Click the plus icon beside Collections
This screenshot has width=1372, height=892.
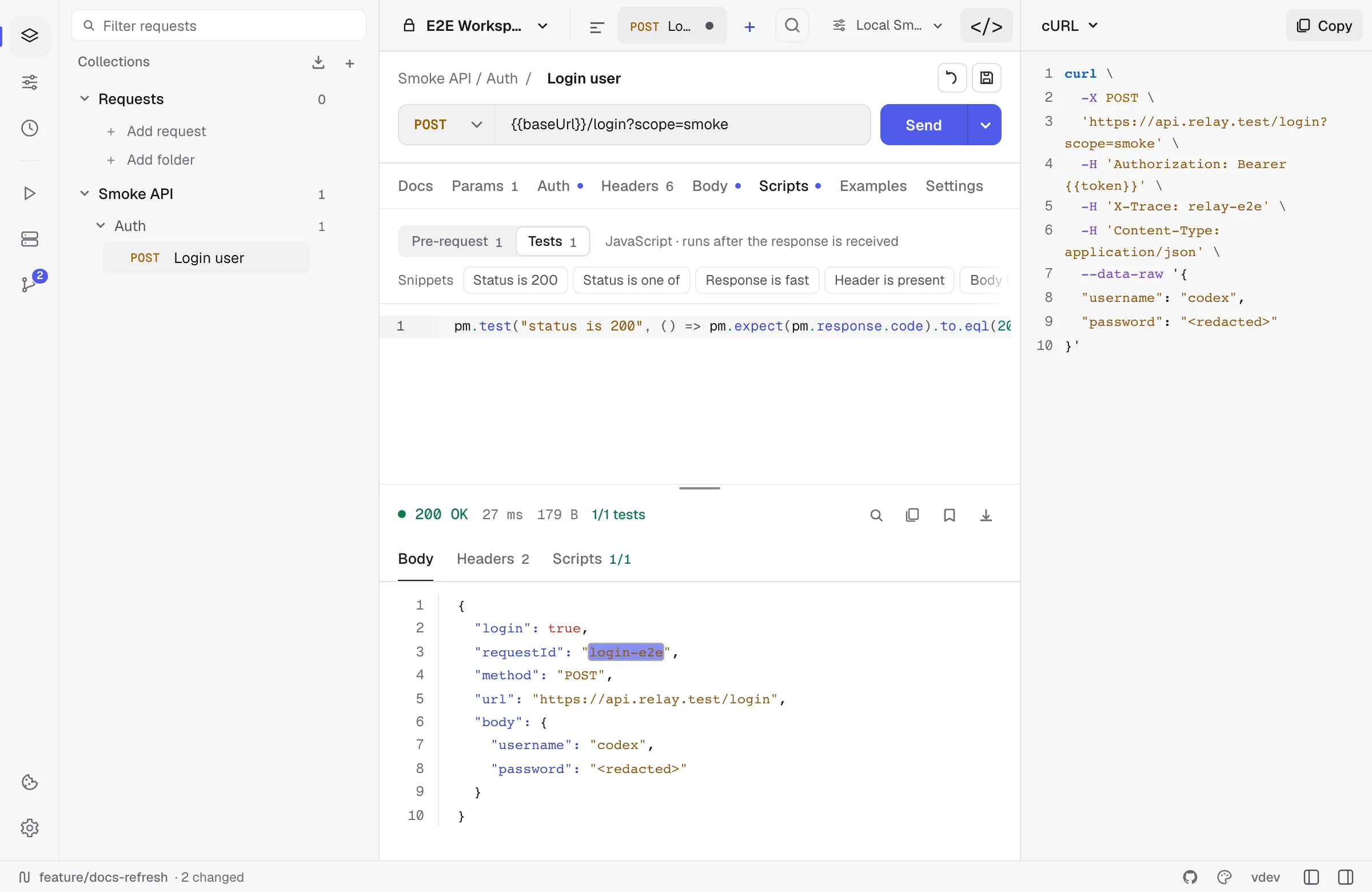click(349, 63)
